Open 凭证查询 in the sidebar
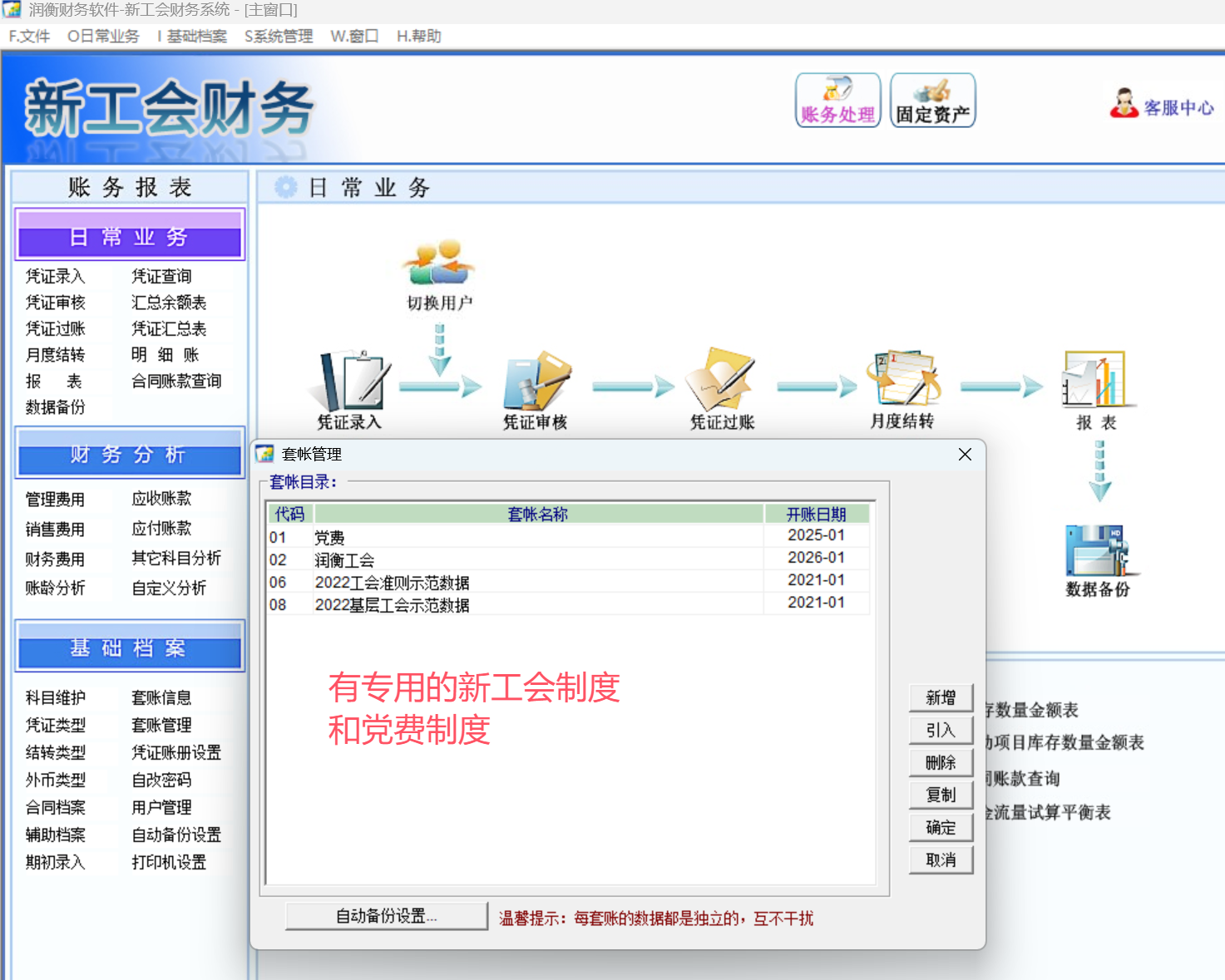 tap(161, 276)
